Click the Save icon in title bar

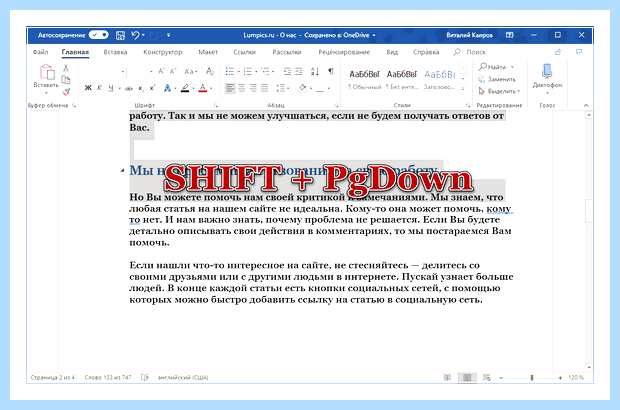[120, 35]
